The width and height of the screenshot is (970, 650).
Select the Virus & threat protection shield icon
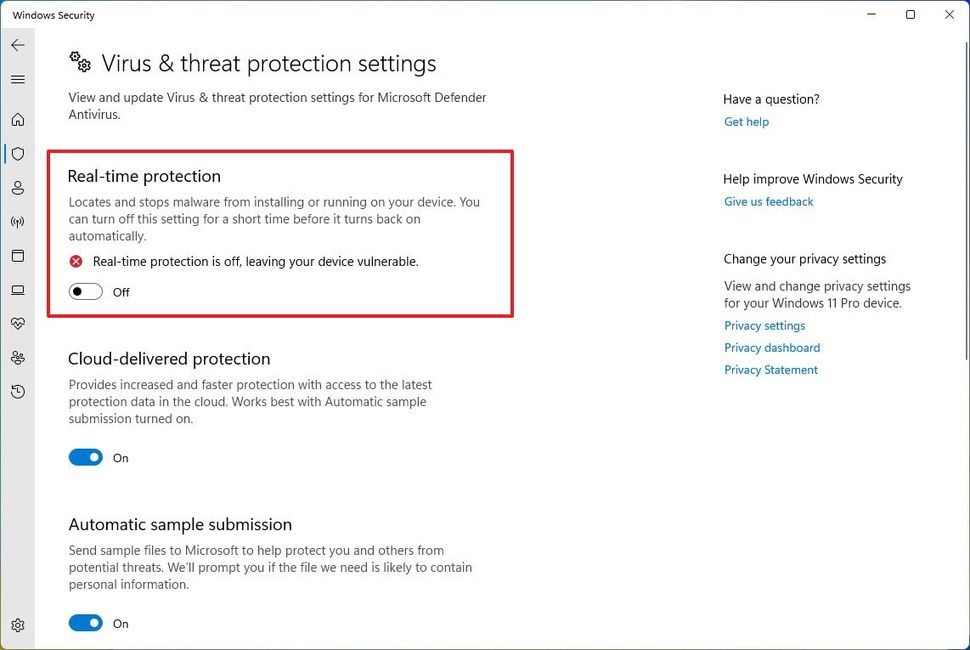18,153
